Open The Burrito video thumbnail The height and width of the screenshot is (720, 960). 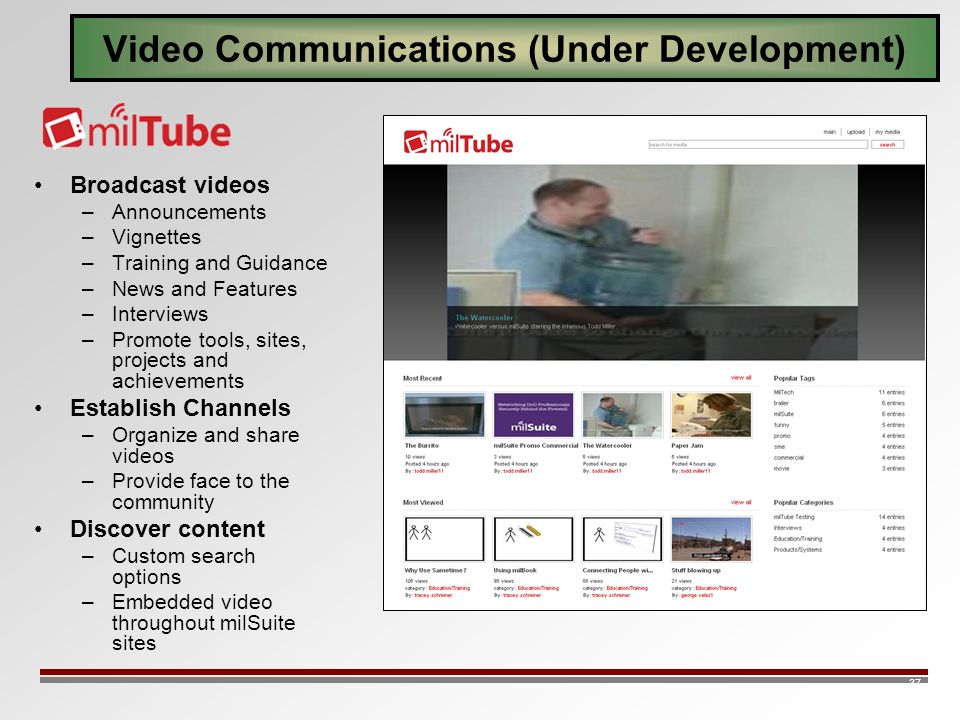tap(444, 415)
